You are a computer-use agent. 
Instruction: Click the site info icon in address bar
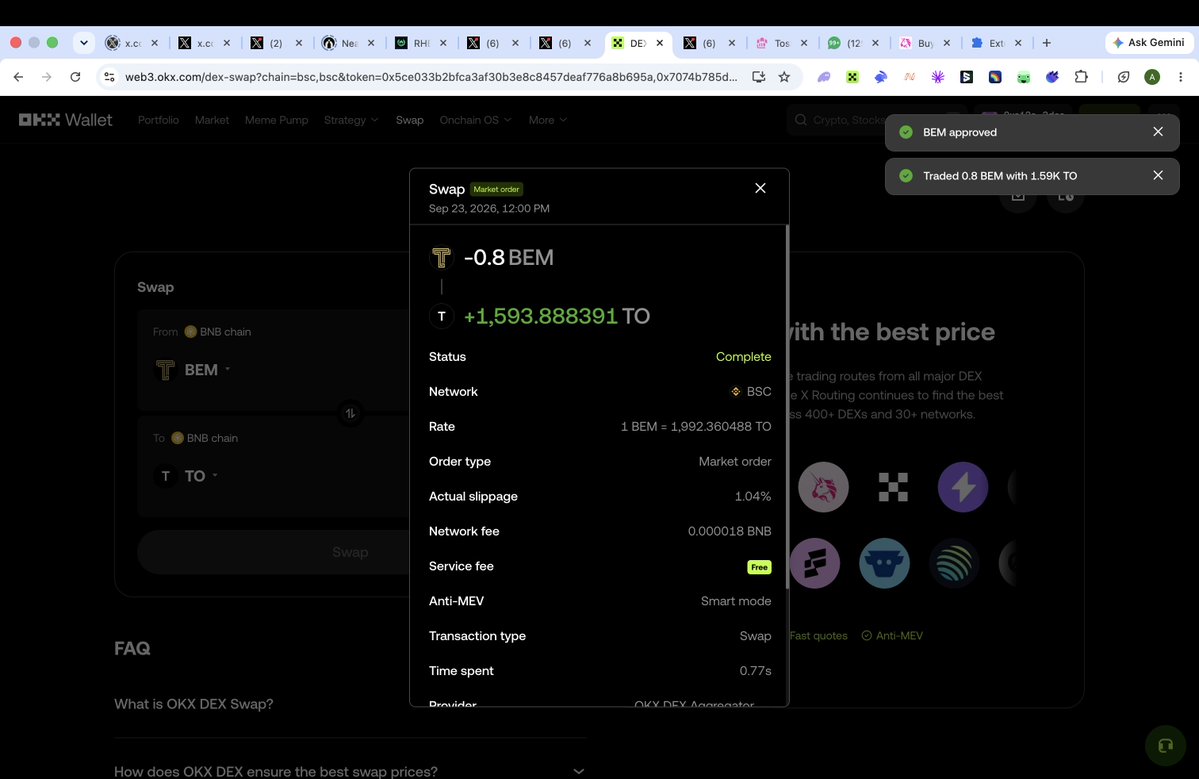[109, 76]
